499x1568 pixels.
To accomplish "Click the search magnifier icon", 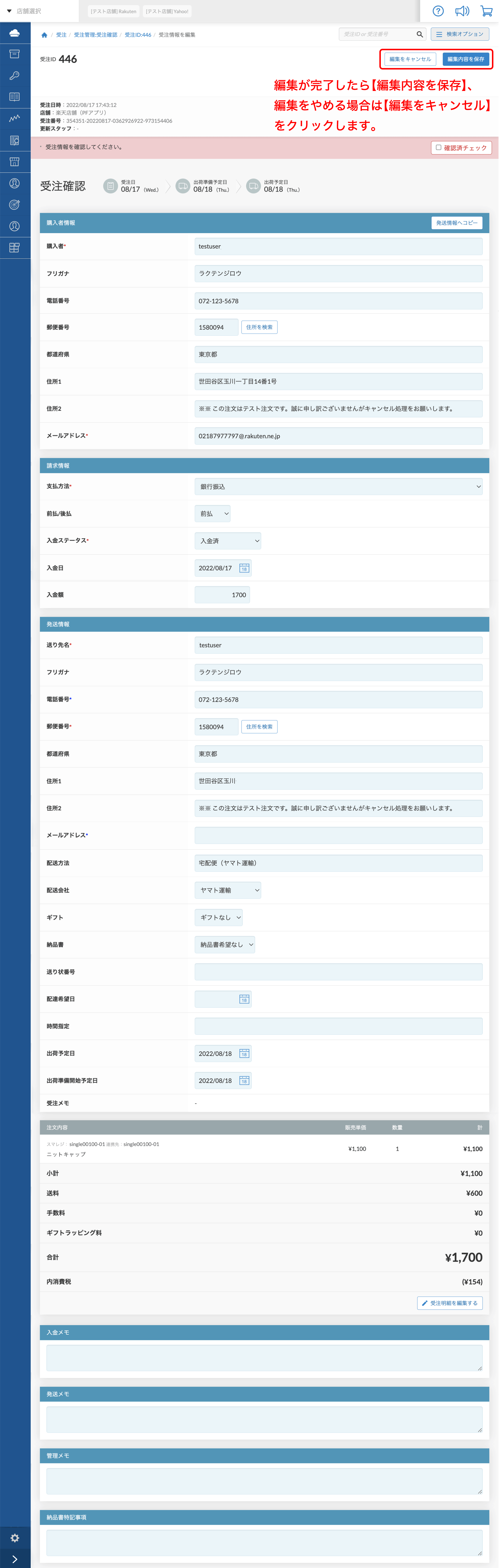I will 419,34.
